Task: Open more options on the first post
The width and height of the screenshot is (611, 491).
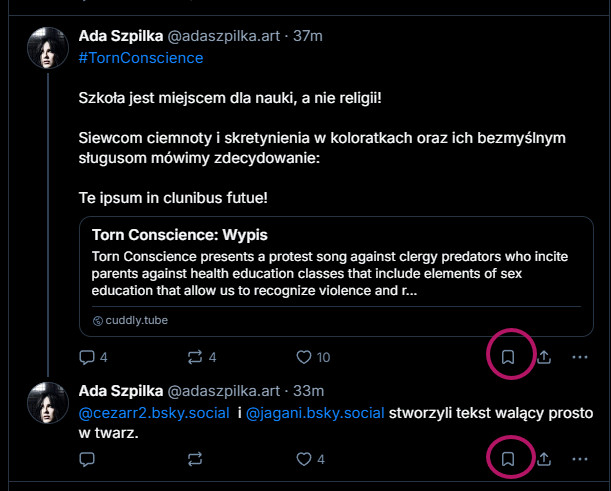Action: pyautogui.click(x=579, y=357)
